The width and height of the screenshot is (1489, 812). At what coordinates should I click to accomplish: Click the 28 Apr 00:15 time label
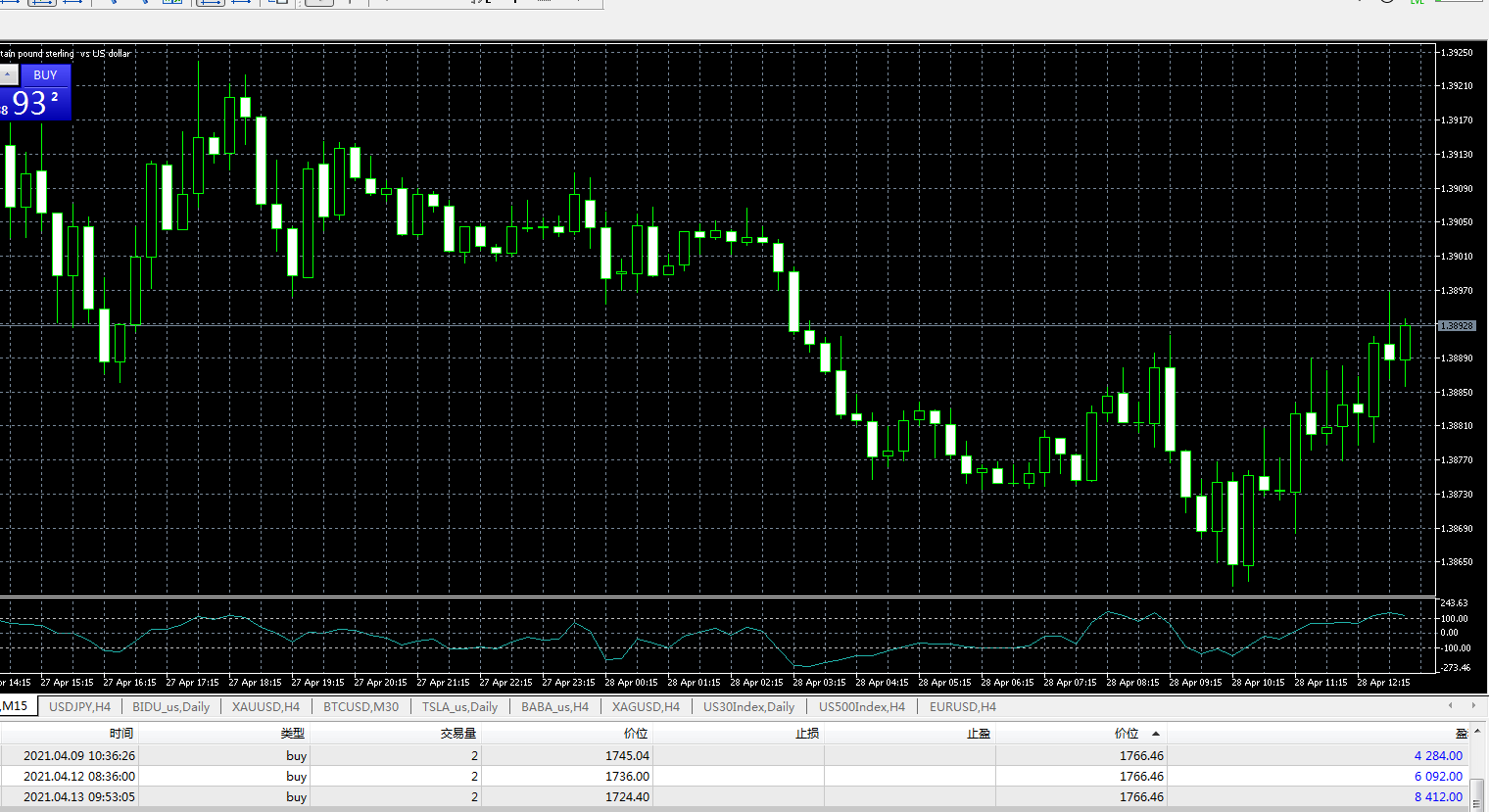[x=632, y=683]
